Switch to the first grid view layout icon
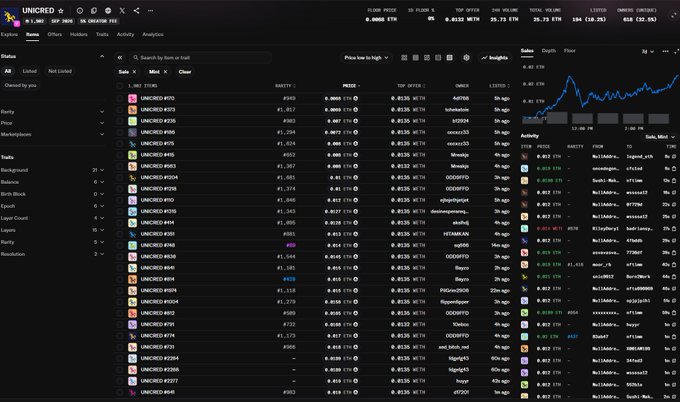The width and height of the screenshot is (680, 402). pos(404,58)
